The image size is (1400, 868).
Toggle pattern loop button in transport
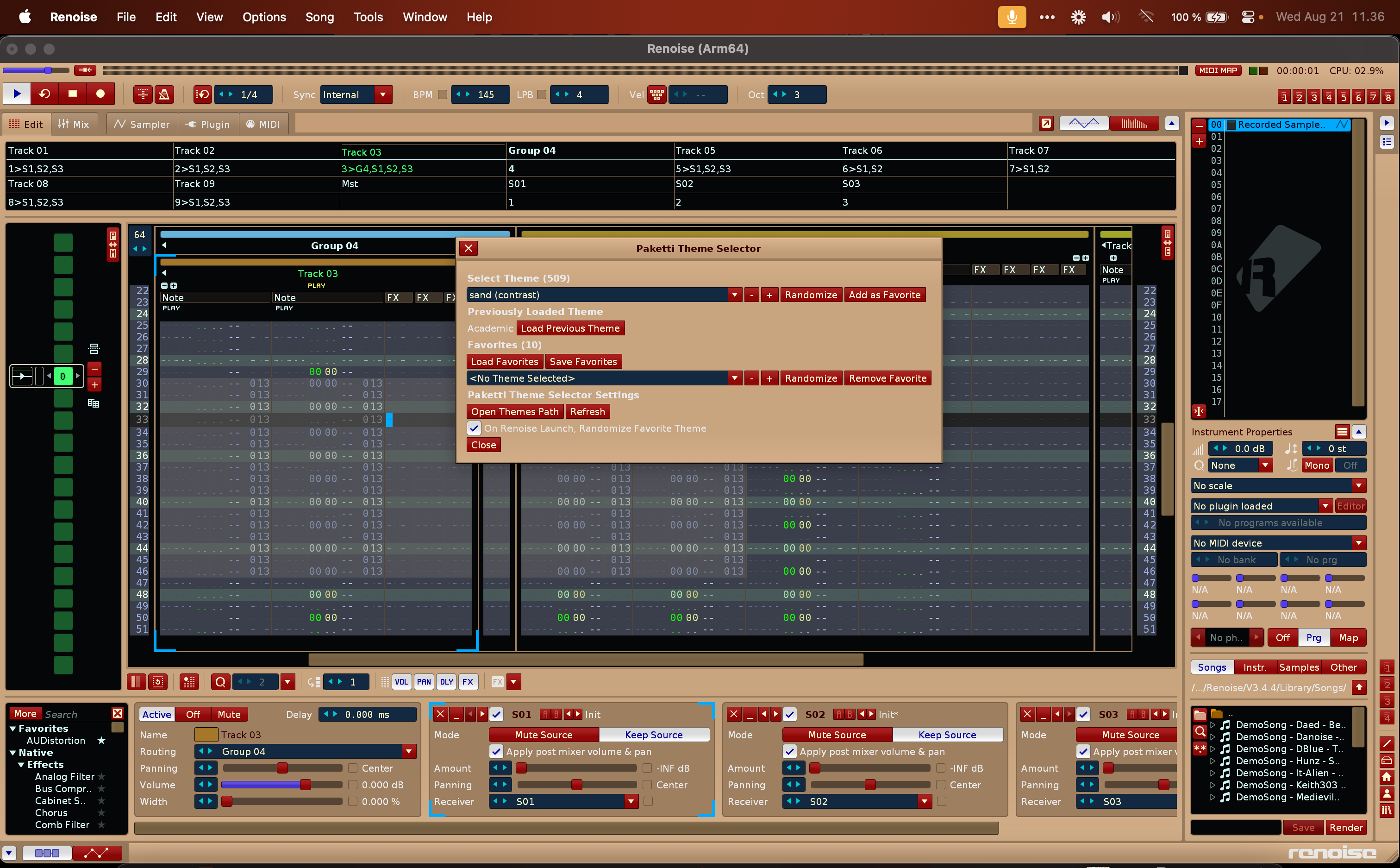pyautogui.click(x=44, y=94)
